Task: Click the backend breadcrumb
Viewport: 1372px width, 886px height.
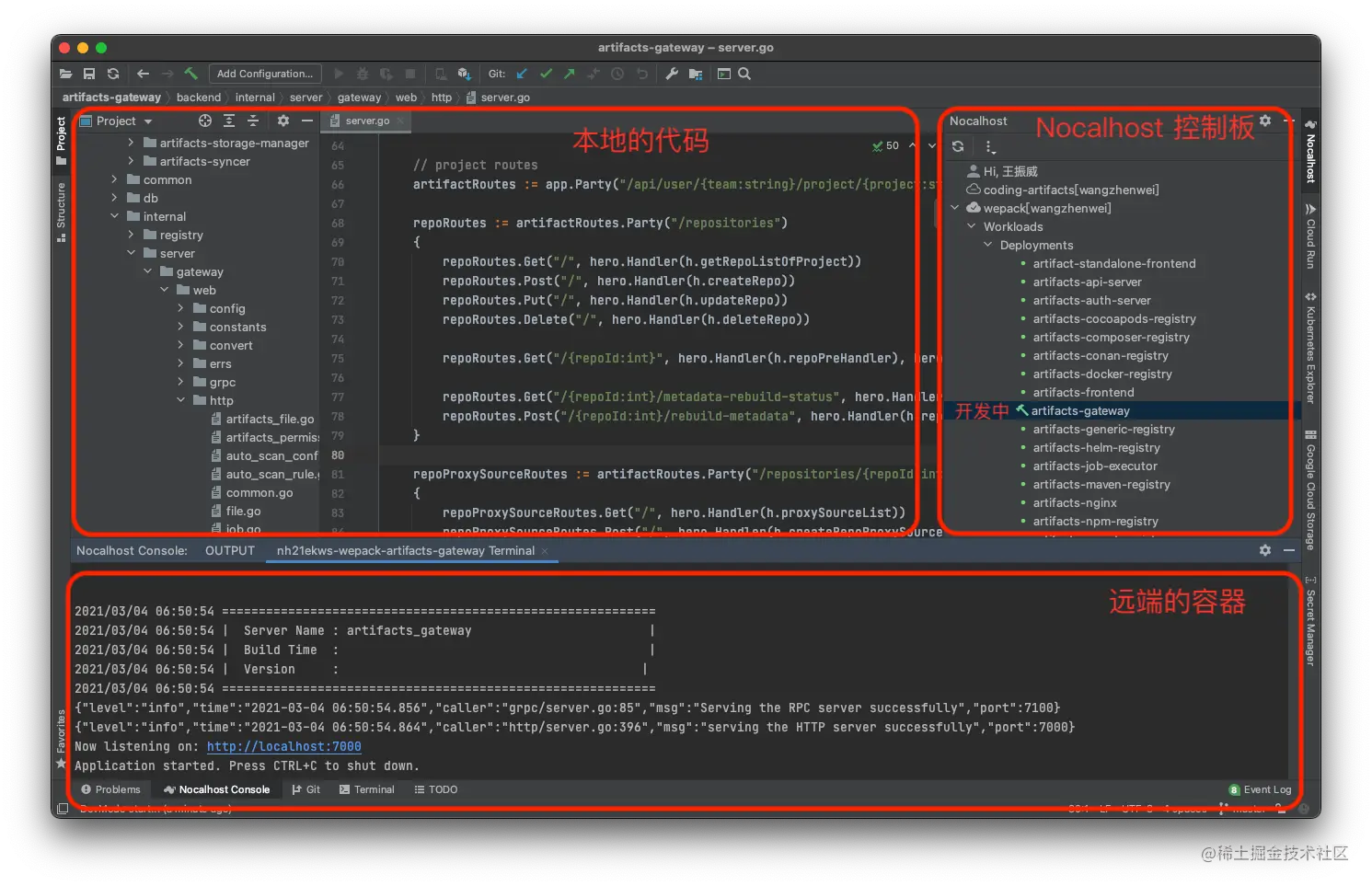Action: 199,97
